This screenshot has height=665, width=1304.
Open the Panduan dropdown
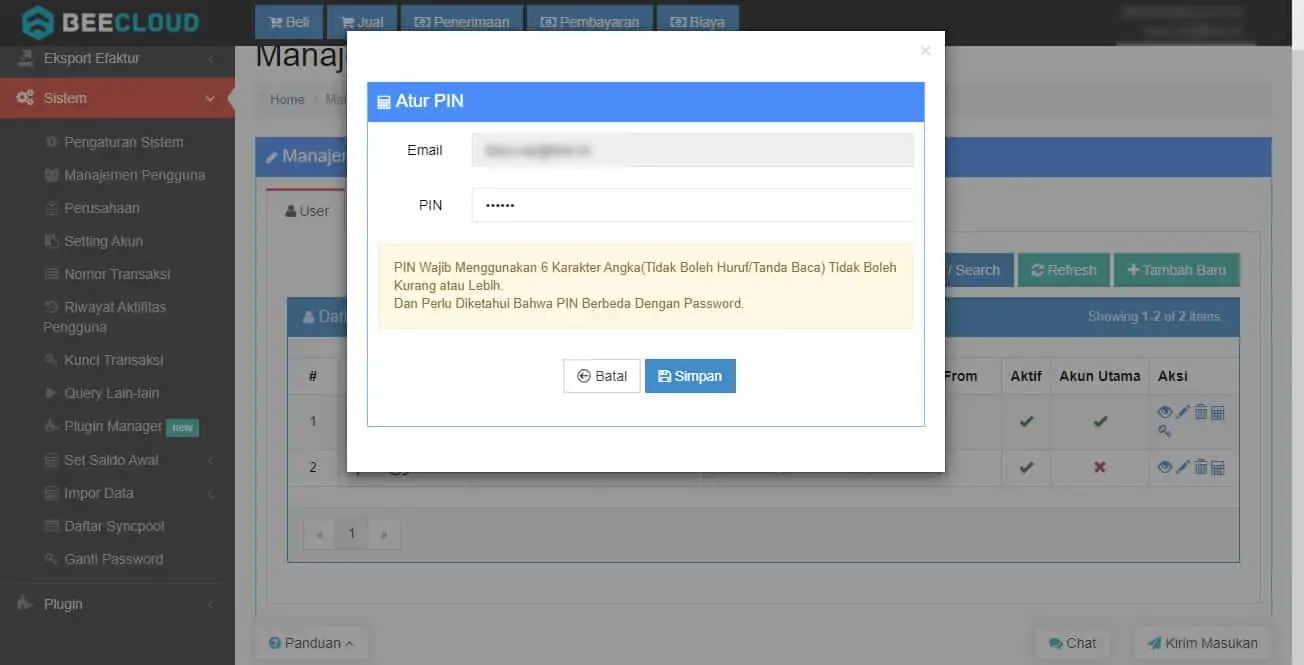click(312, 643)
